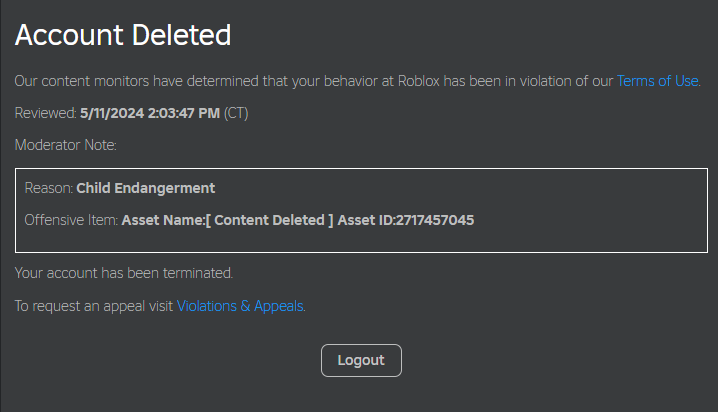Viewport: 718px width, 412px height.
Task: Select the Child Endangerment reason text
Action: click(146, 188)
